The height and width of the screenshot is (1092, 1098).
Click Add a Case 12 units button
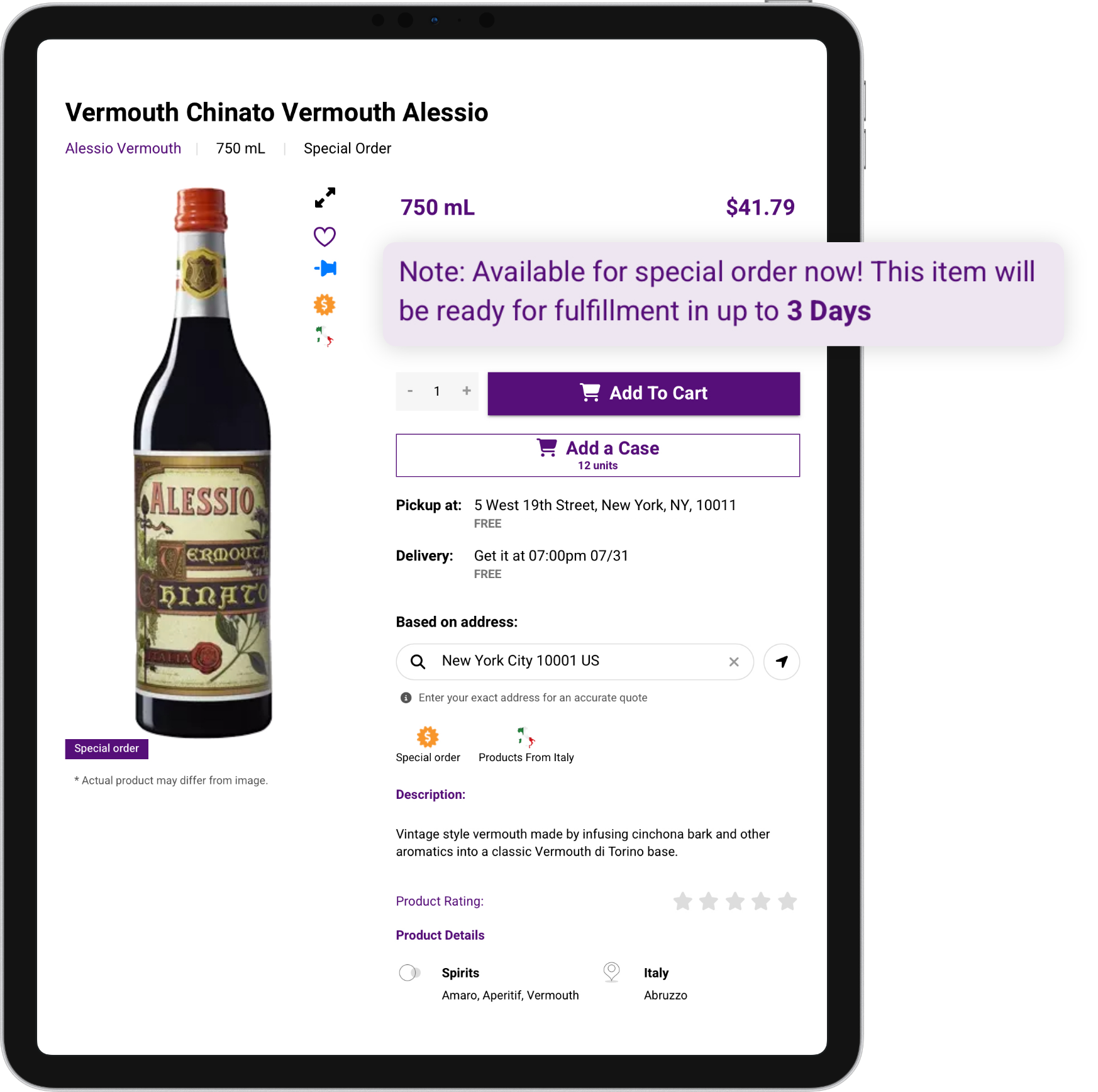pyautogui.click(x=597, y=455)
